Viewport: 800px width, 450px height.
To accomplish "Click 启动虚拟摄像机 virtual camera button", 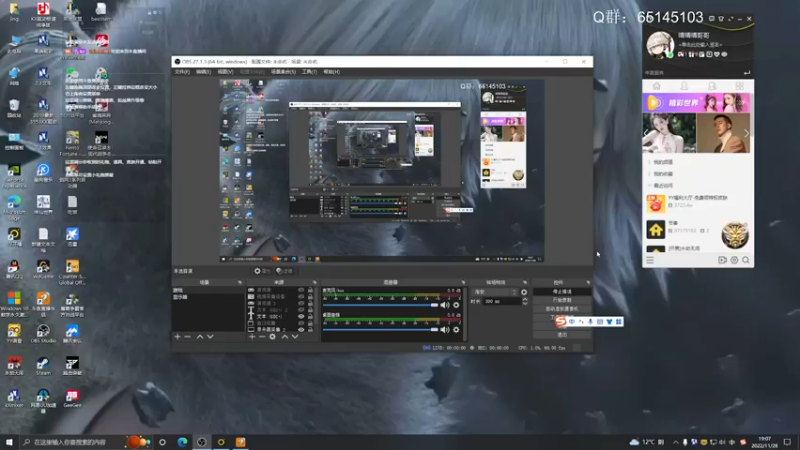I will click(562, 309).
